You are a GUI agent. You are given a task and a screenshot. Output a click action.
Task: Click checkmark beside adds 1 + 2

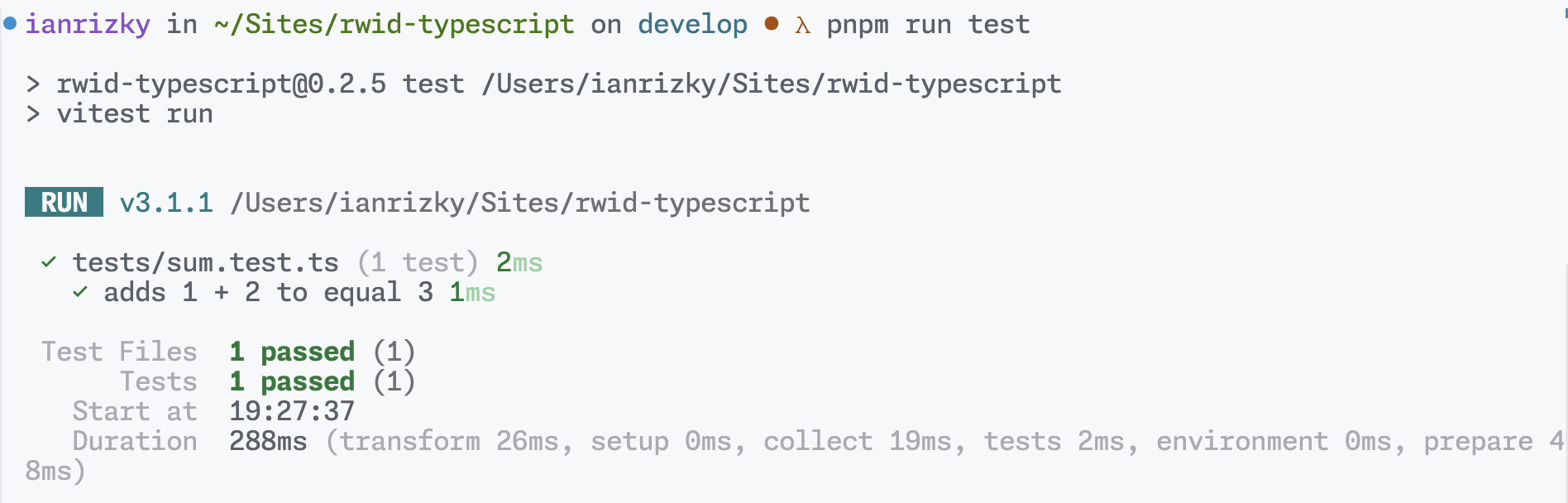(80, 292)
